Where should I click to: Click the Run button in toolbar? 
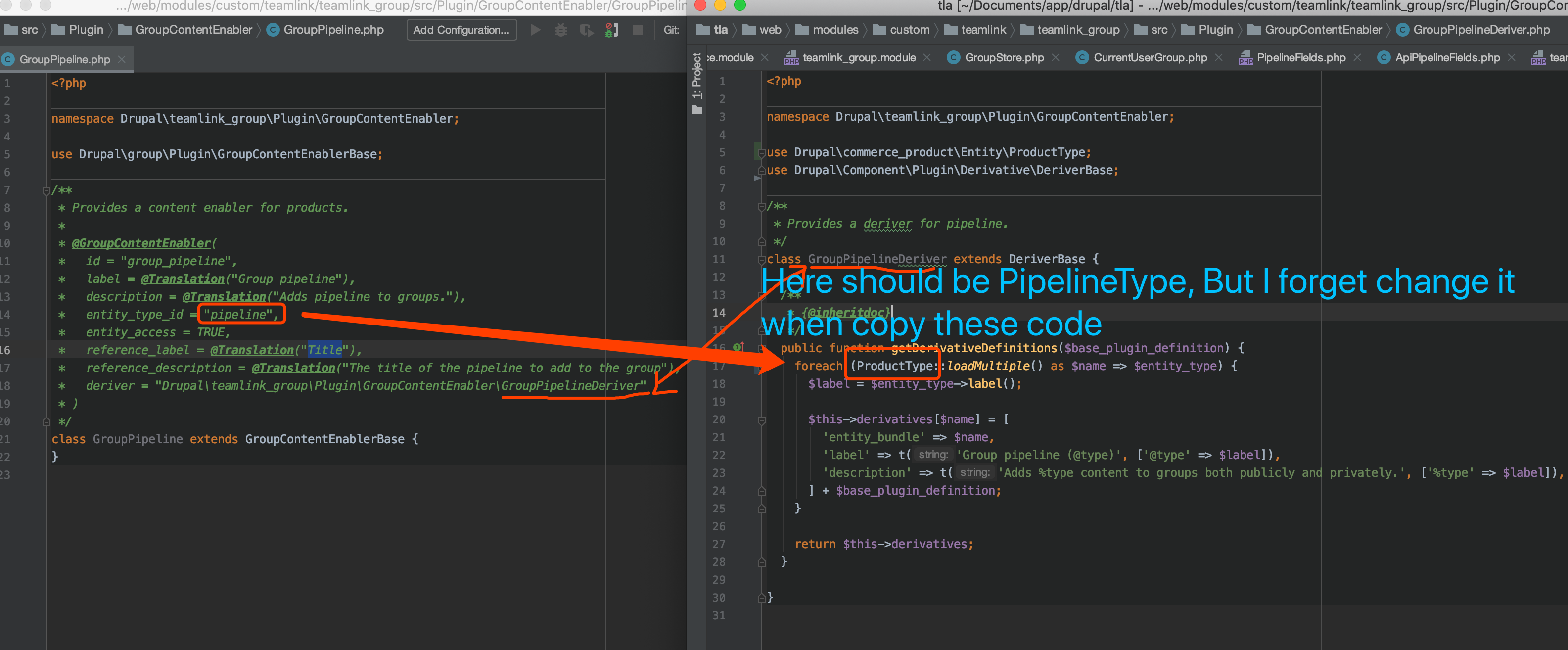pos(535,30)
